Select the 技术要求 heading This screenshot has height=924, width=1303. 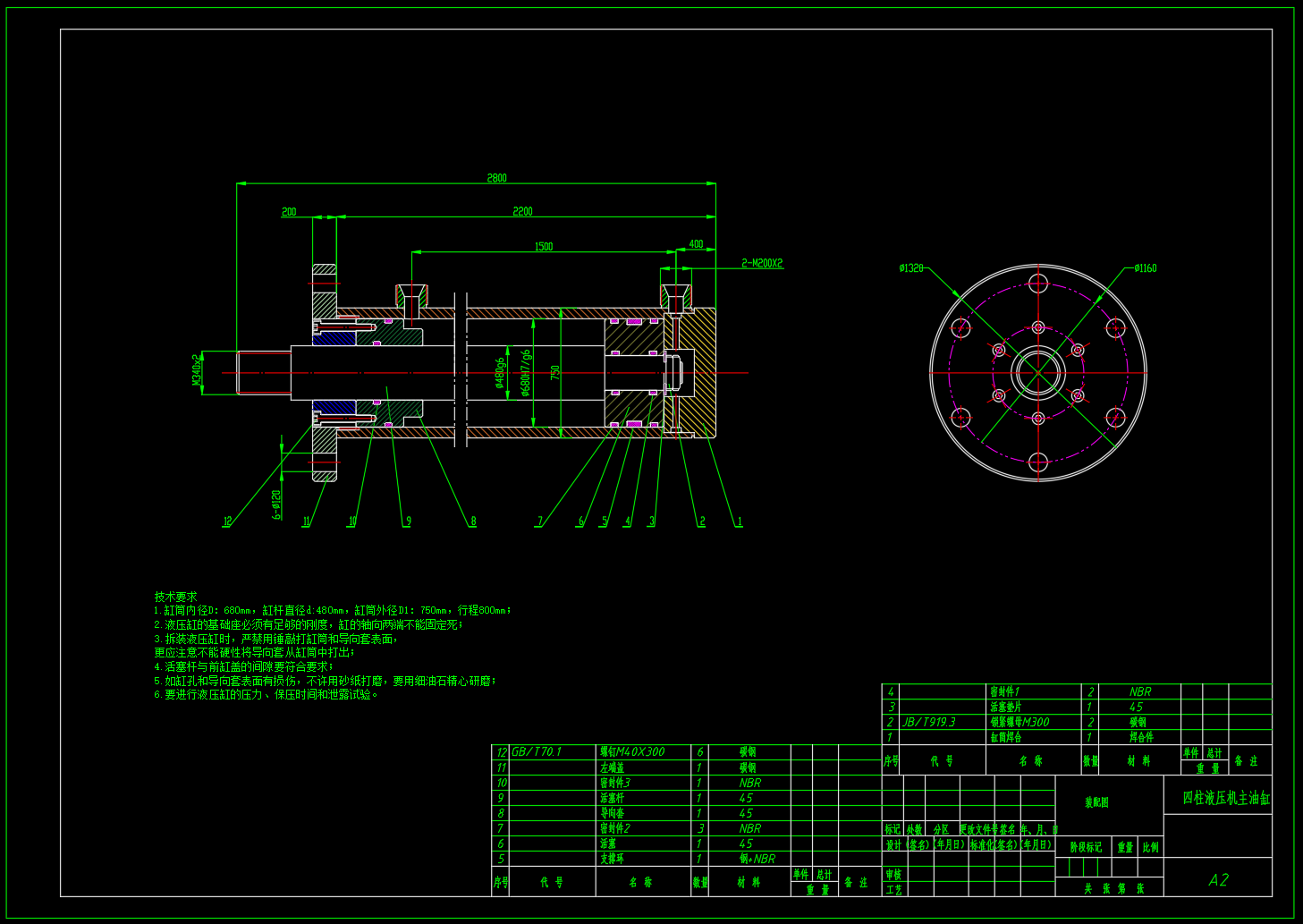click(175, 597)
